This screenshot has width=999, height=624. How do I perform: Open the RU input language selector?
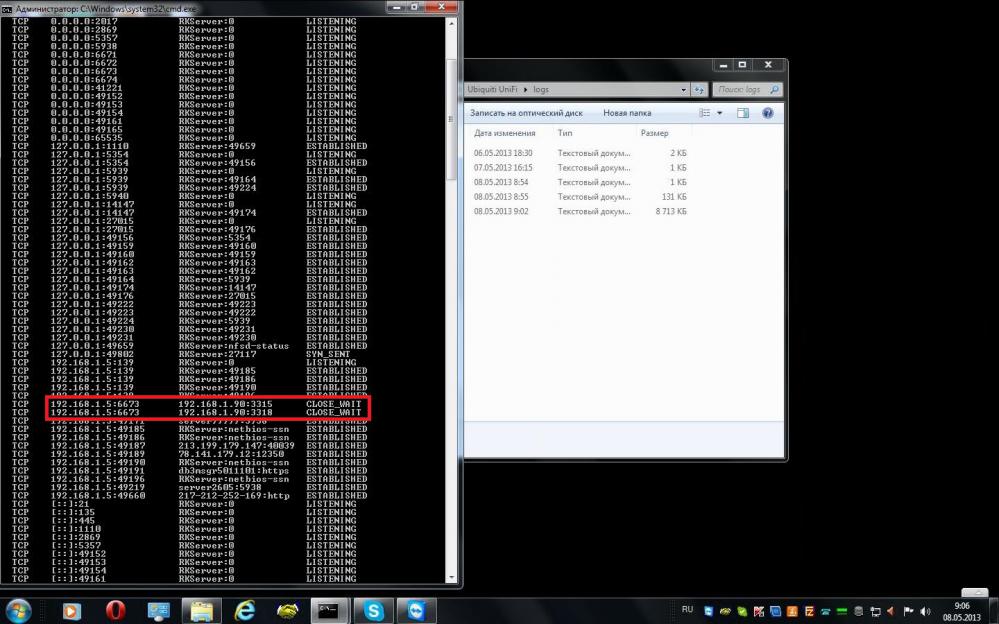point(687,608)
